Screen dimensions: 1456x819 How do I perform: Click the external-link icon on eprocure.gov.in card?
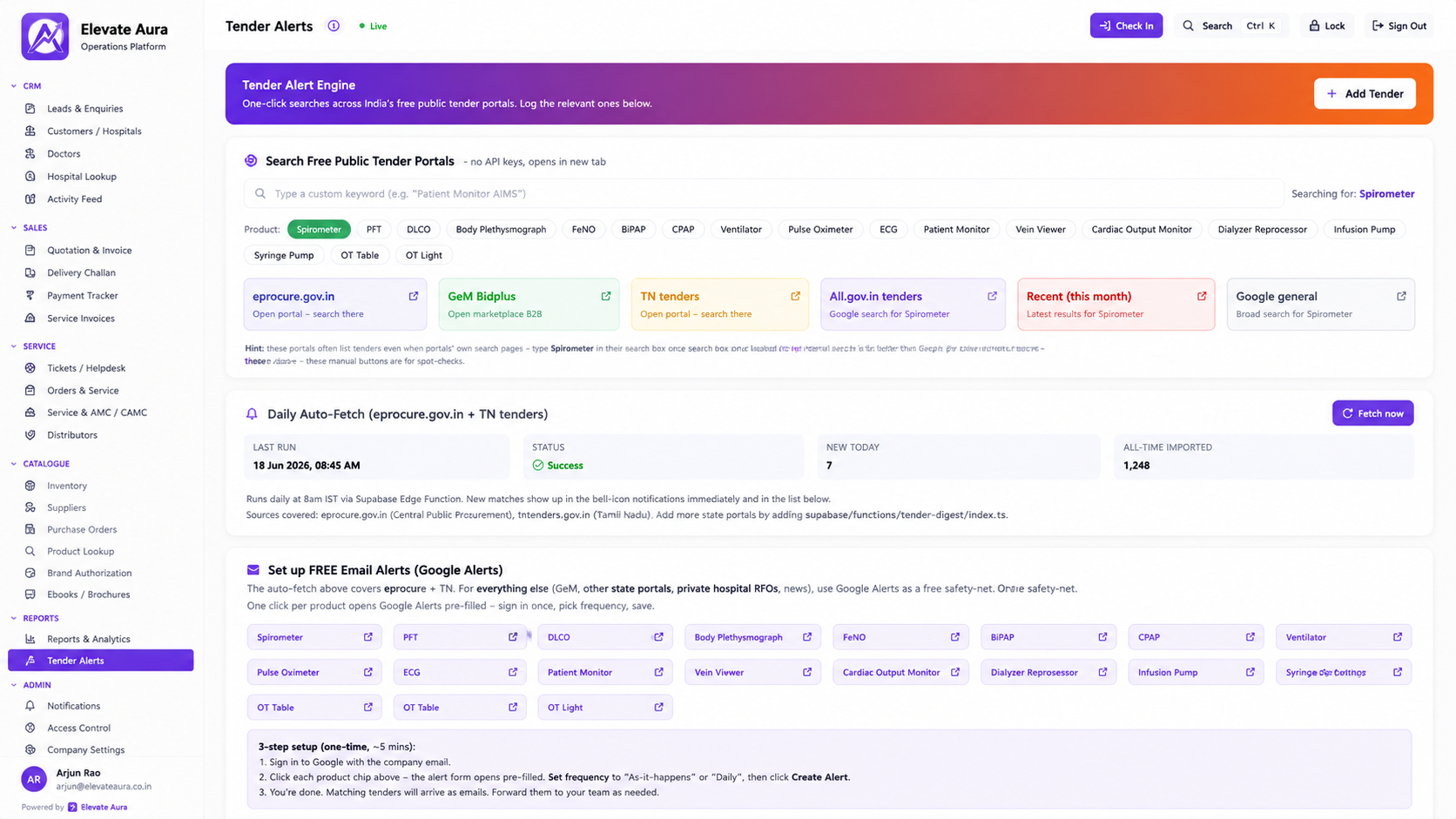(x=414, y=296)
